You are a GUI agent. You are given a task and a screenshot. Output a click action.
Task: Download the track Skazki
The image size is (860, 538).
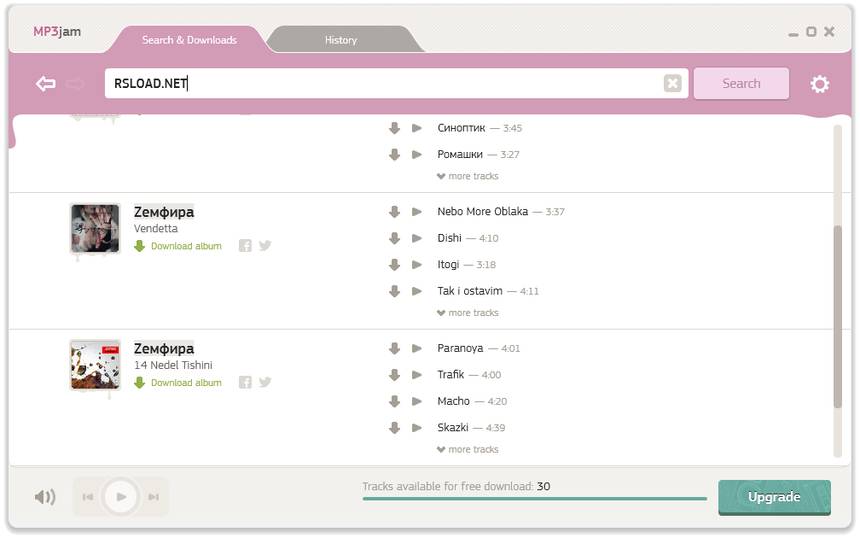click(x=394, y=428)
